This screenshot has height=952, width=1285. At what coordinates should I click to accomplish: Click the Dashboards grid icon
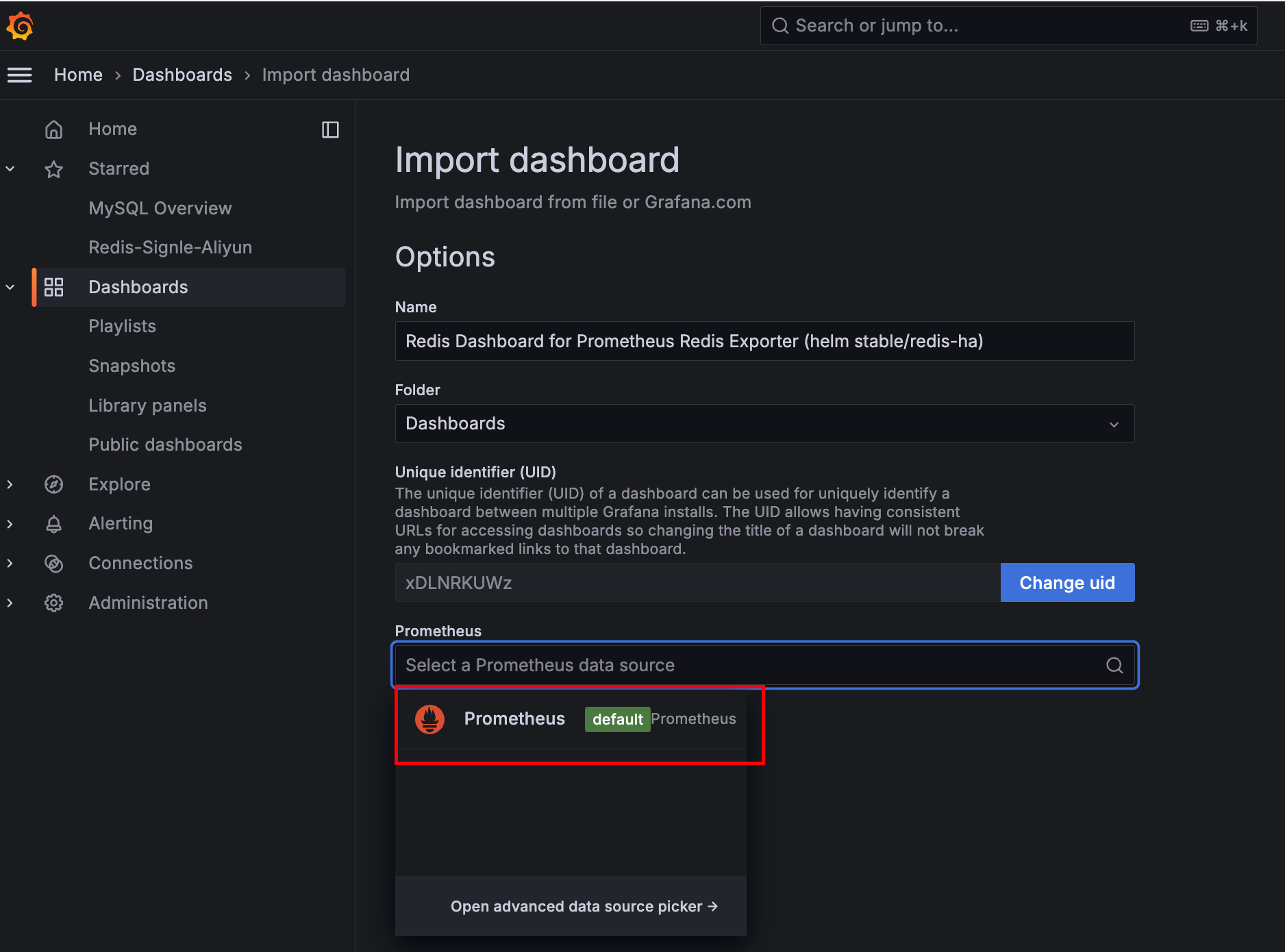tap(54, 287)
